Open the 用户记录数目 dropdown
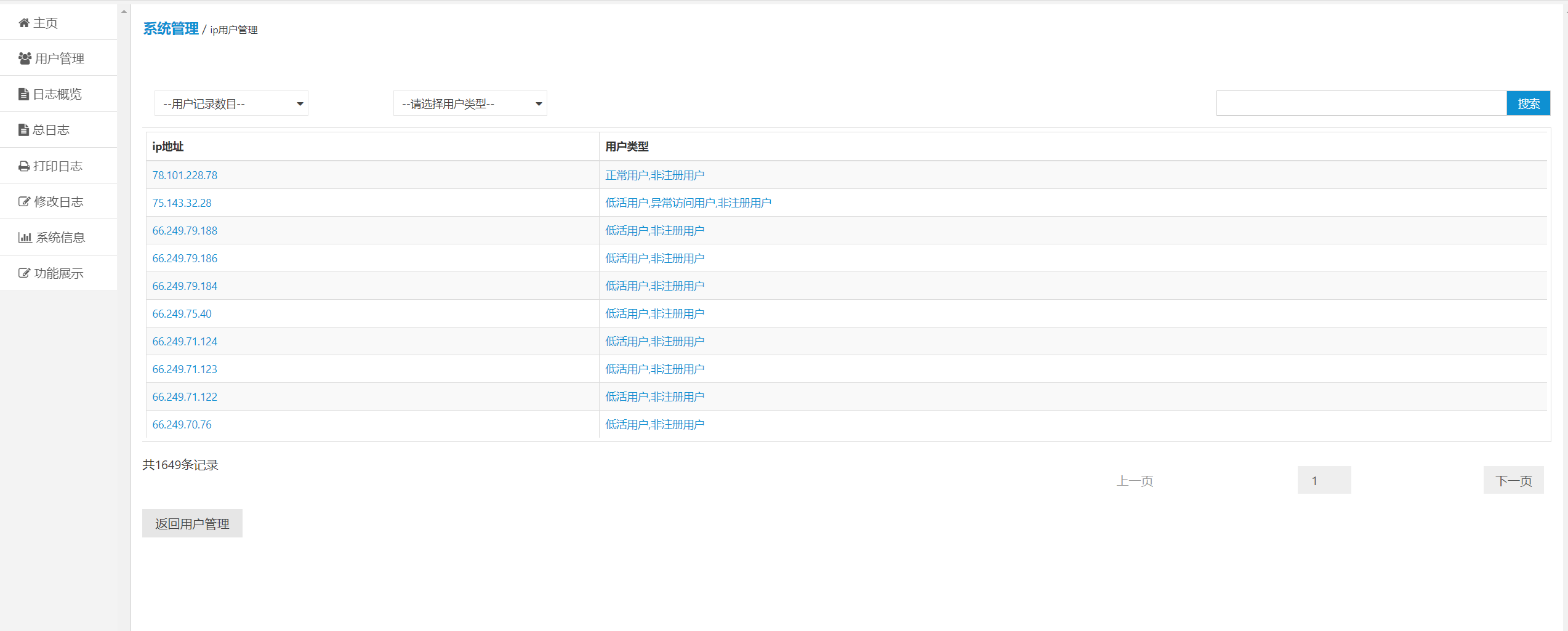The height and width of the screenshot is (631, 1568). point(231,103)
